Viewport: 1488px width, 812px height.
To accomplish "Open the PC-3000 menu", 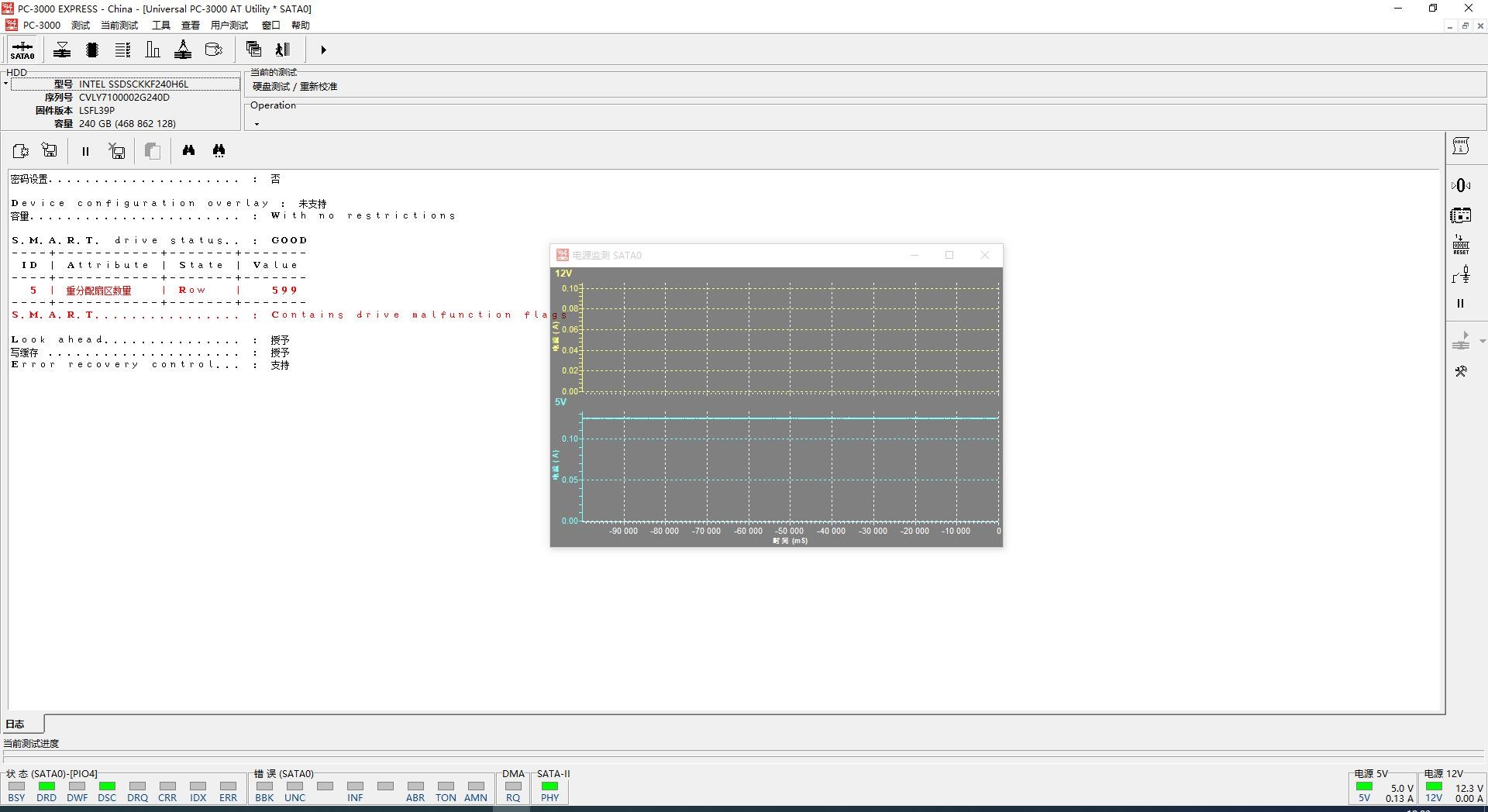I will [x=41, y=26].
